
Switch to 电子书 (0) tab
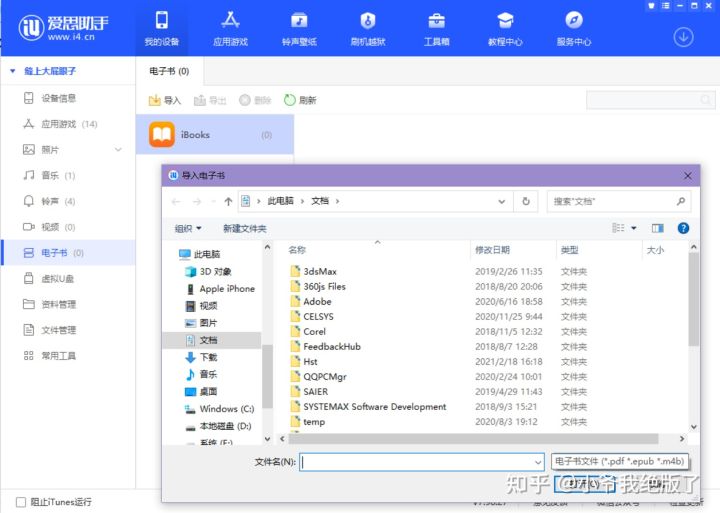coord(169,71)
